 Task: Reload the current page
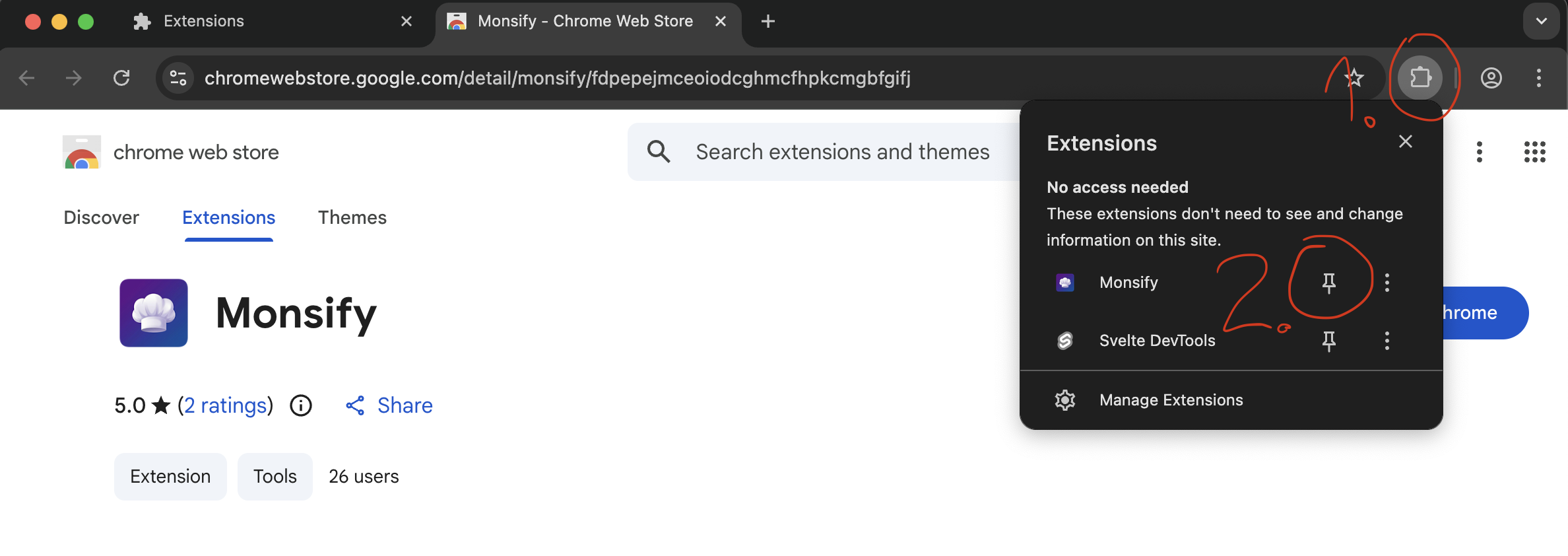(x=121, y=78)
